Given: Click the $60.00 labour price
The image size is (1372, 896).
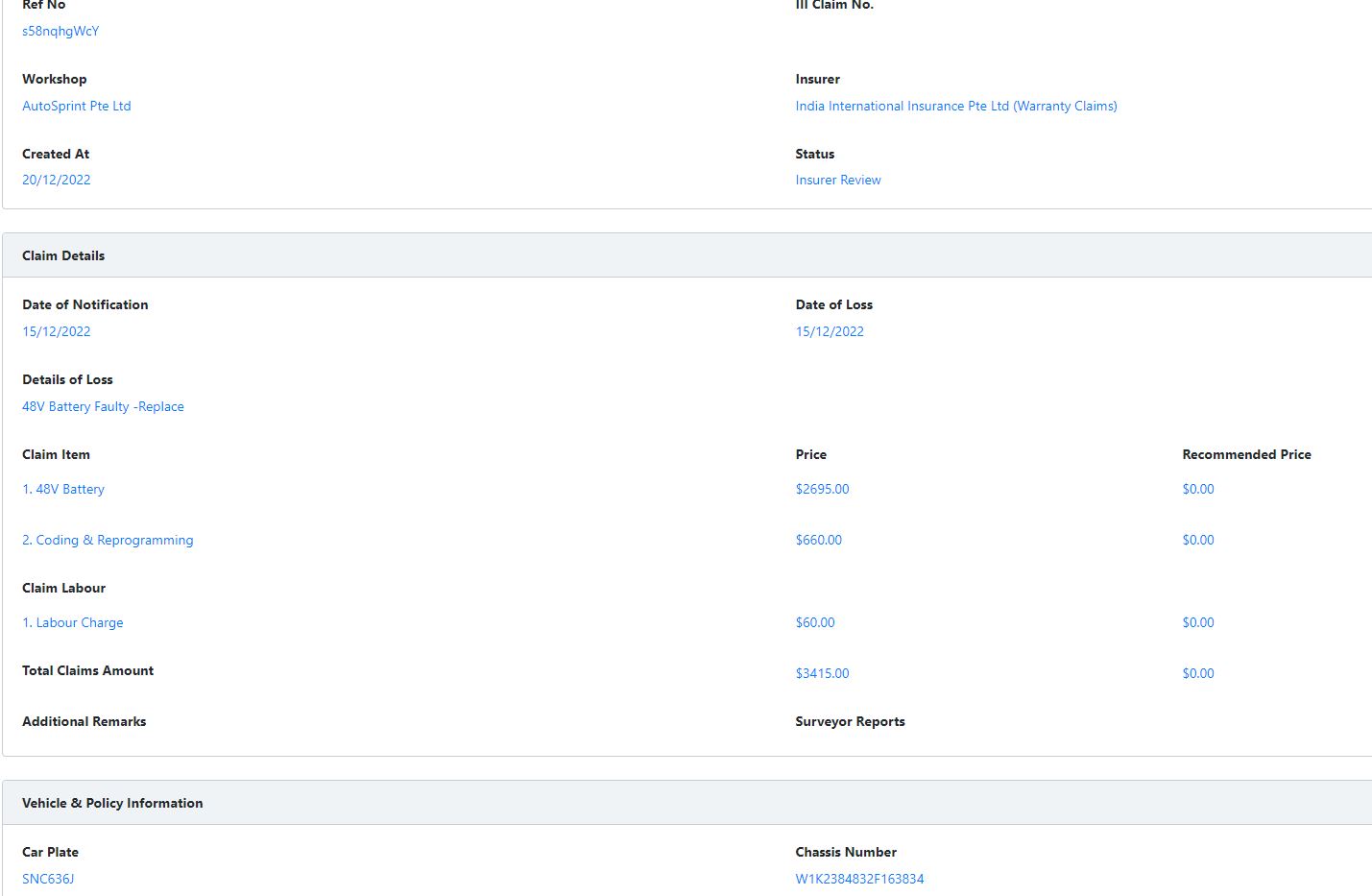Looking at the screenshot, I should [x=815, y=622].
